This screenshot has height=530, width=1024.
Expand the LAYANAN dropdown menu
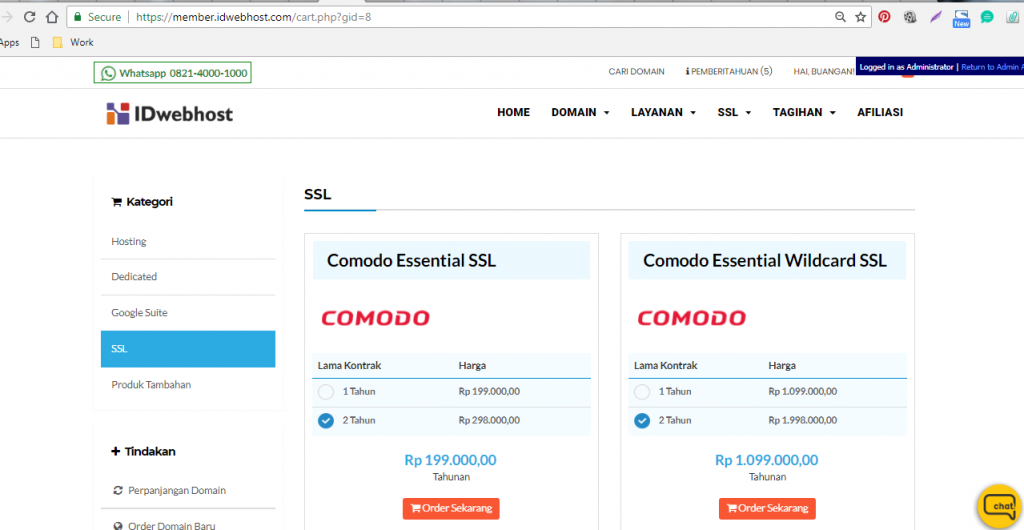(x=663, y=112)
